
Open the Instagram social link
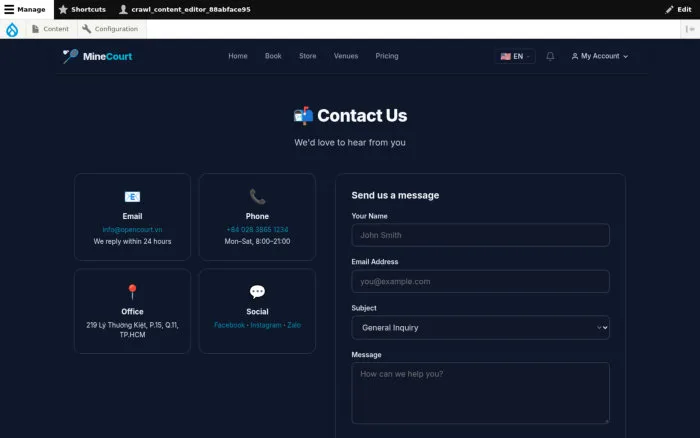[266, 325]
